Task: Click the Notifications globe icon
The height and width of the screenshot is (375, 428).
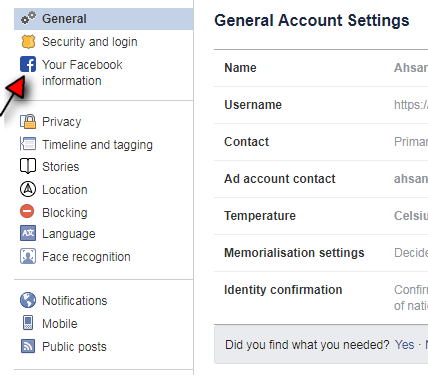Action: pos(28,300)
